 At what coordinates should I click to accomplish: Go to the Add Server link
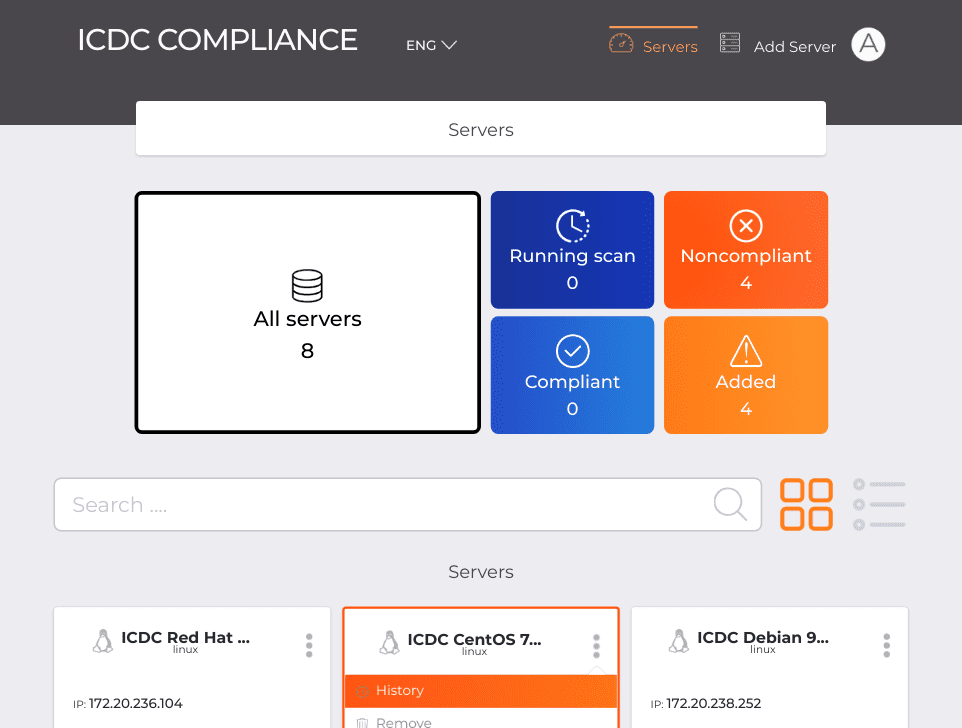coord(795,47)
